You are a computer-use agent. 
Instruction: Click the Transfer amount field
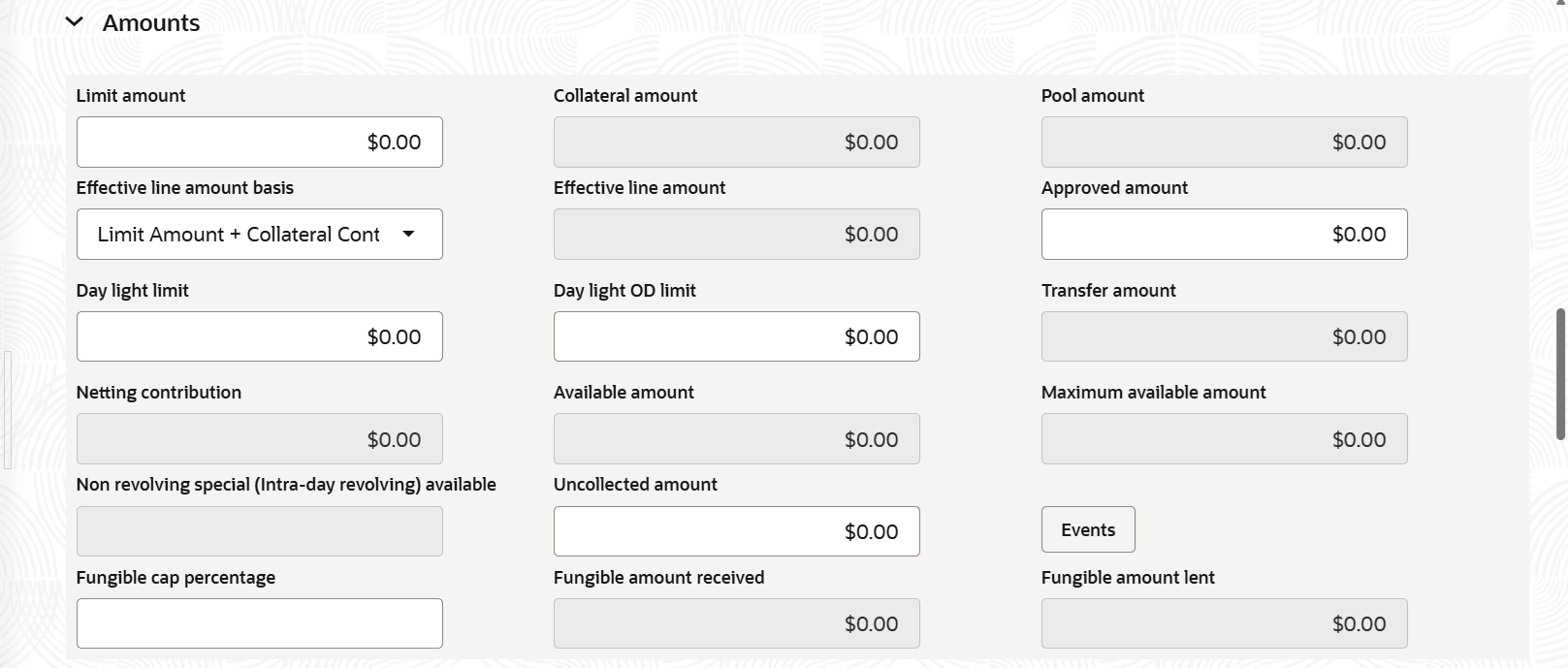point(1224,337)
